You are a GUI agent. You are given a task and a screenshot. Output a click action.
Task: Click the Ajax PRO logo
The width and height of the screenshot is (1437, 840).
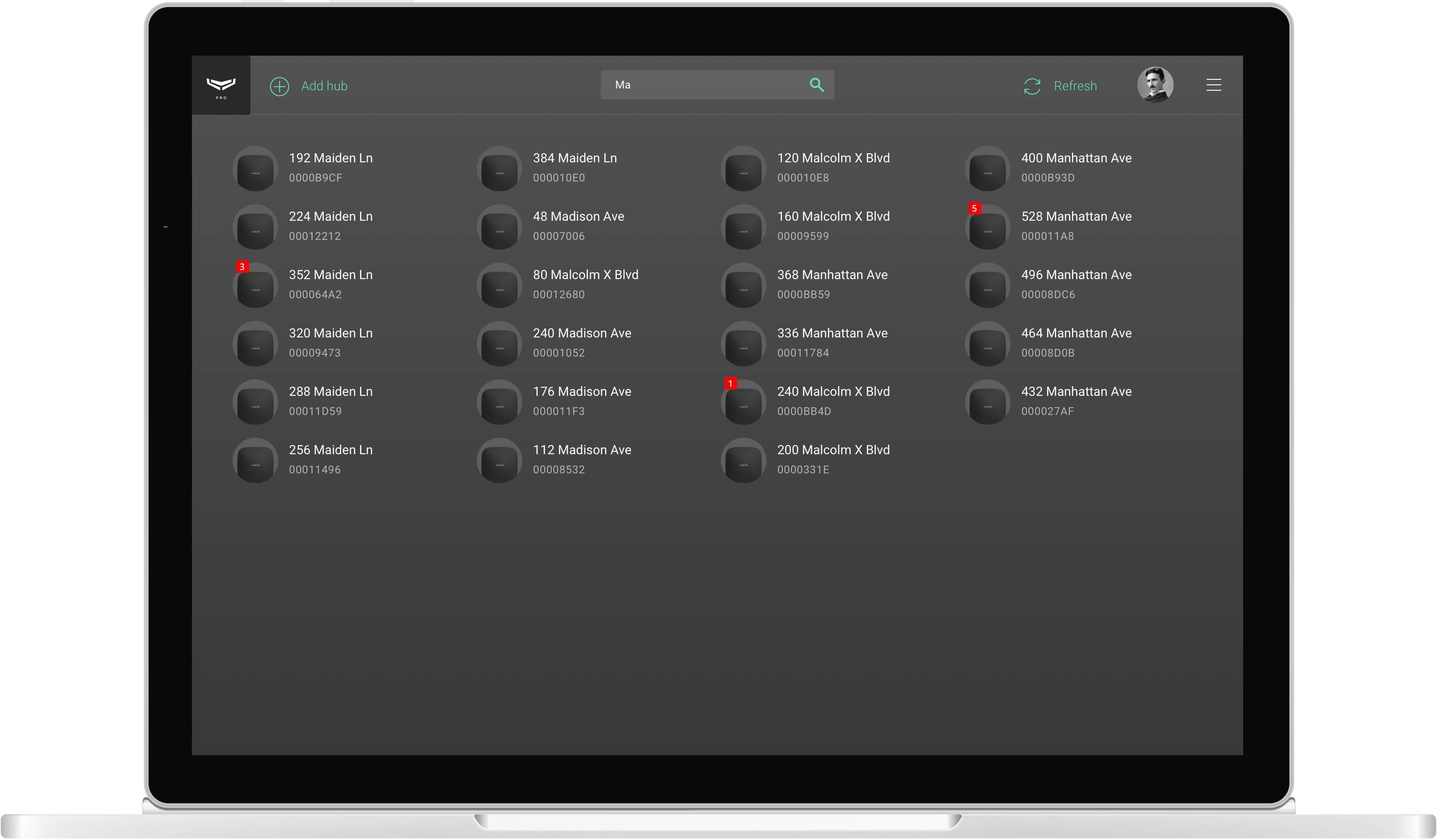pos(221,85)
